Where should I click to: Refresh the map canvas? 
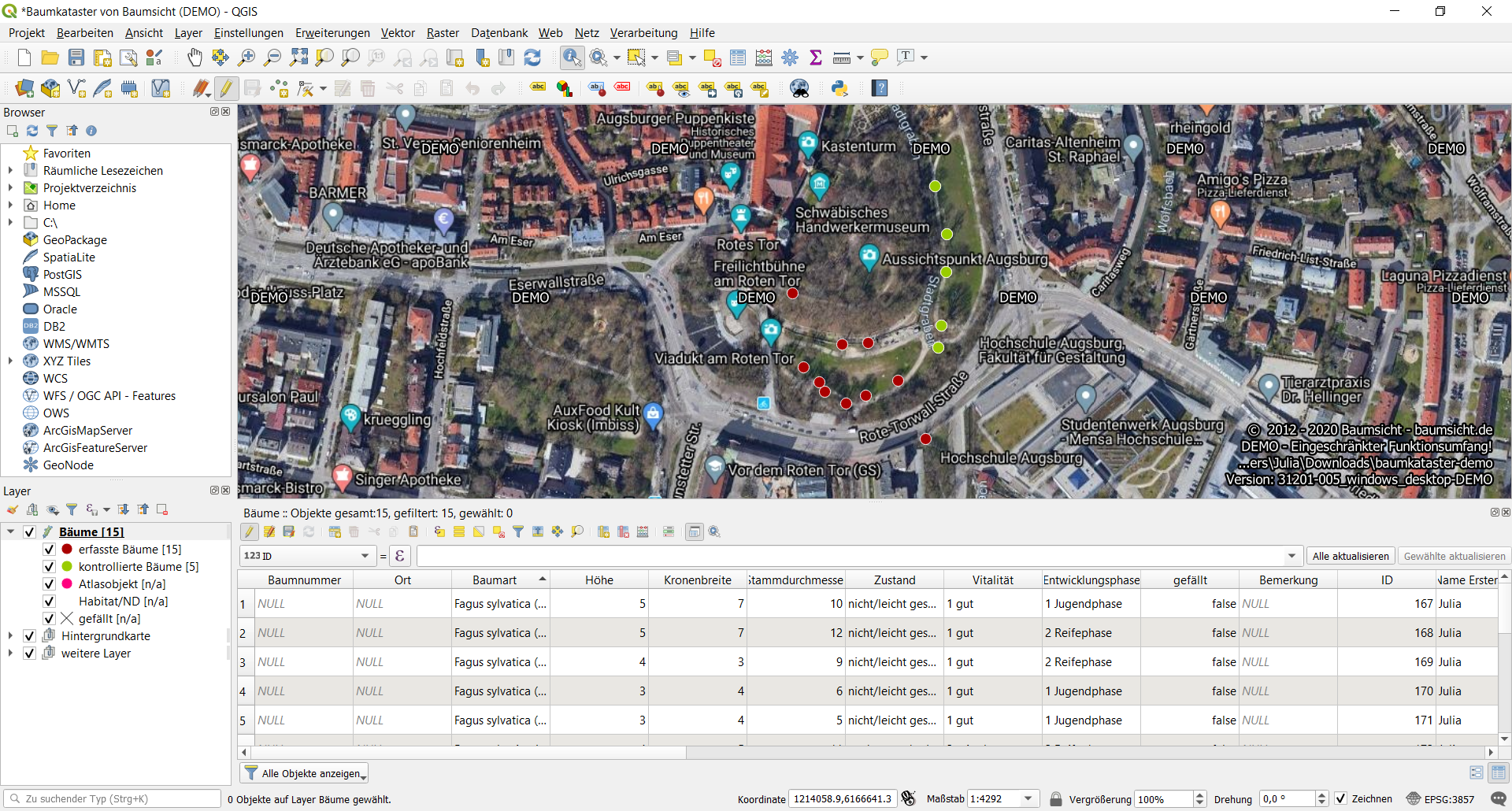[x=532, y=57]
